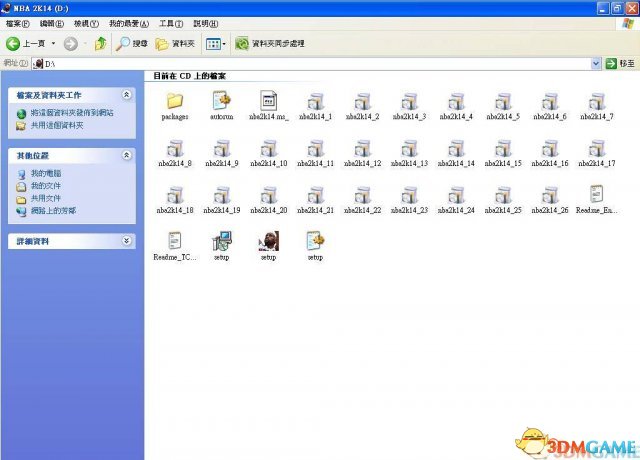Open the 編輯(E) Edit menu
The image size is (640, 460).
click(52, 24)
